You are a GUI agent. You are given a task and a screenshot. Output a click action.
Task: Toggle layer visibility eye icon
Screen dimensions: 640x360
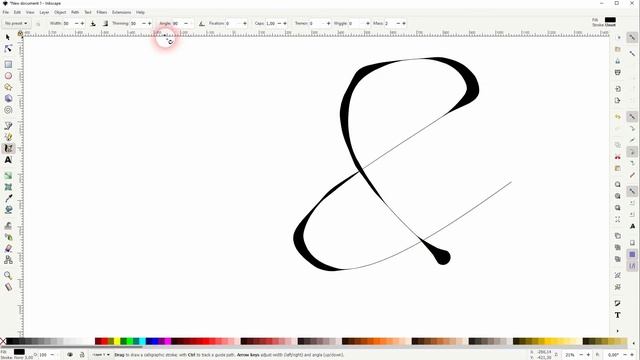[x=70, y=355]
